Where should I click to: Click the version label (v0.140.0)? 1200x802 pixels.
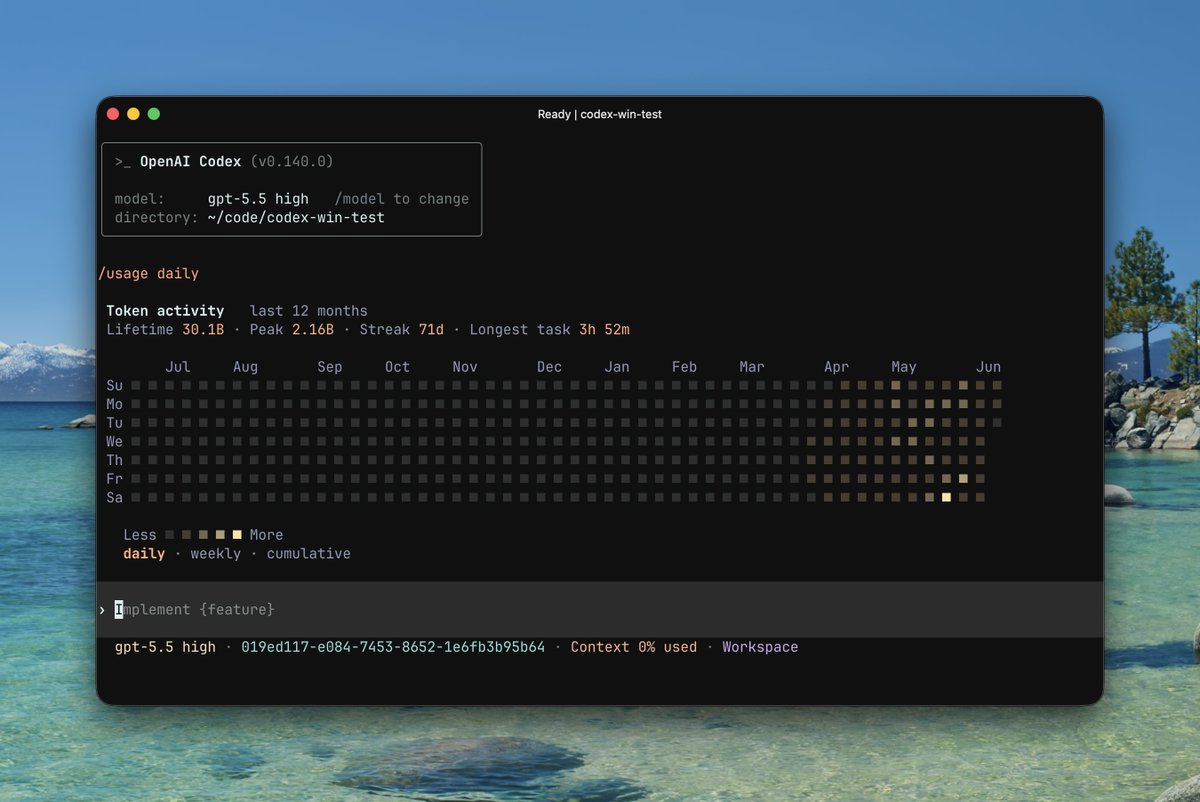292,161
